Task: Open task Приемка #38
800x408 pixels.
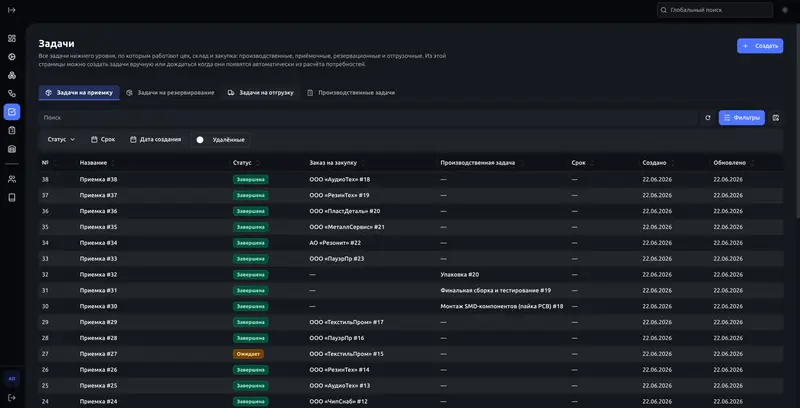Action: (x=98, y=180)
